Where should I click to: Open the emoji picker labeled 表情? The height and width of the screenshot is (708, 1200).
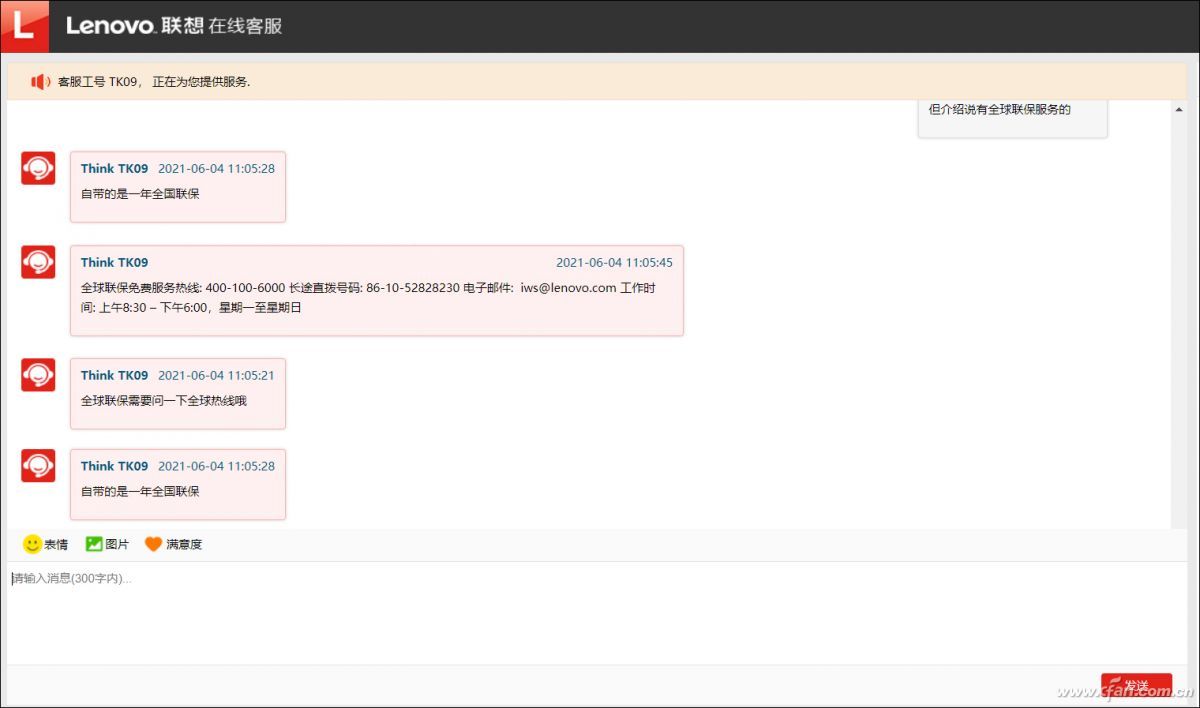point(45,543)
